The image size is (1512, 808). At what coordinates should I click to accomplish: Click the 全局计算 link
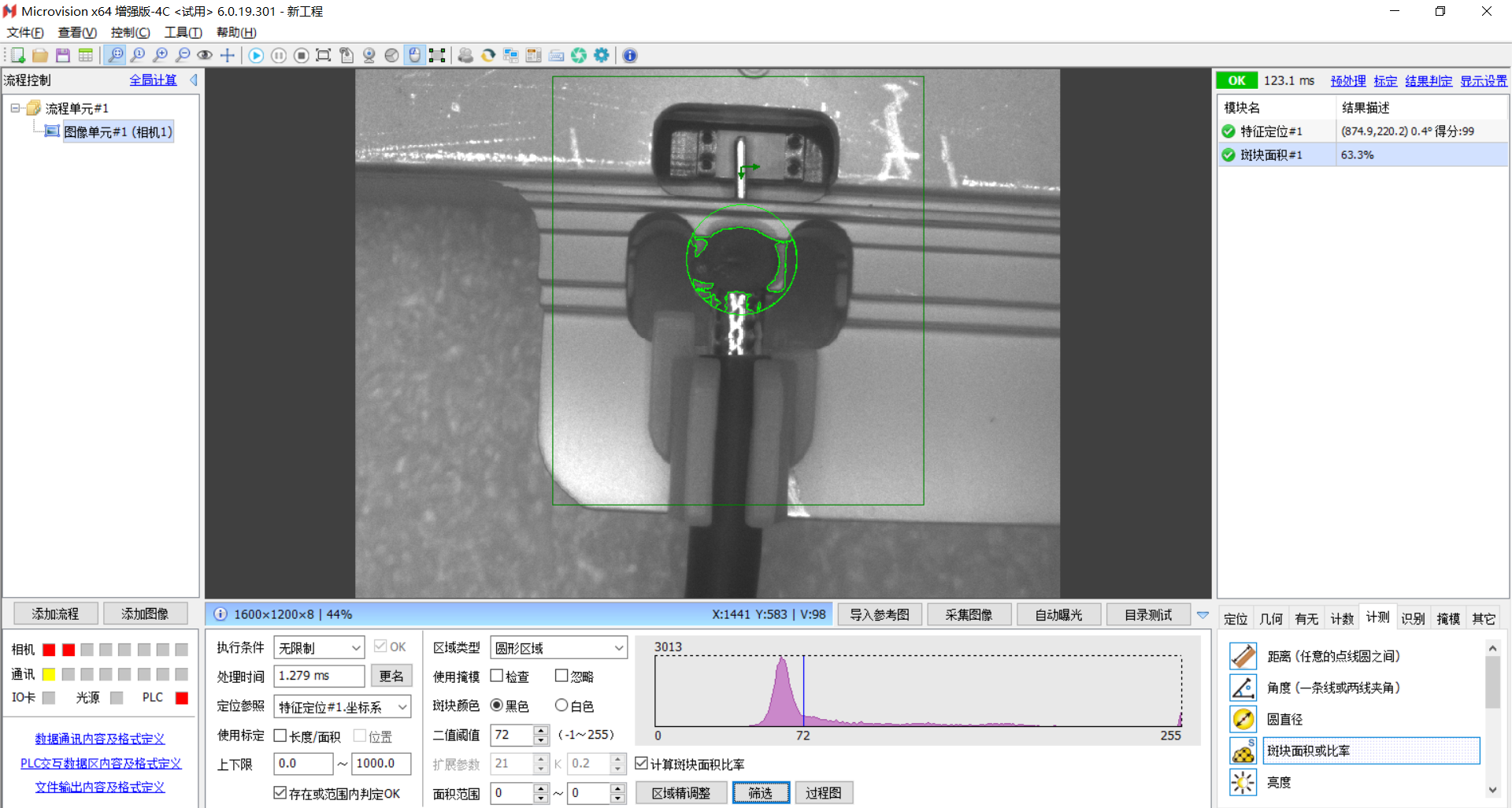click(x=153, y=80)
